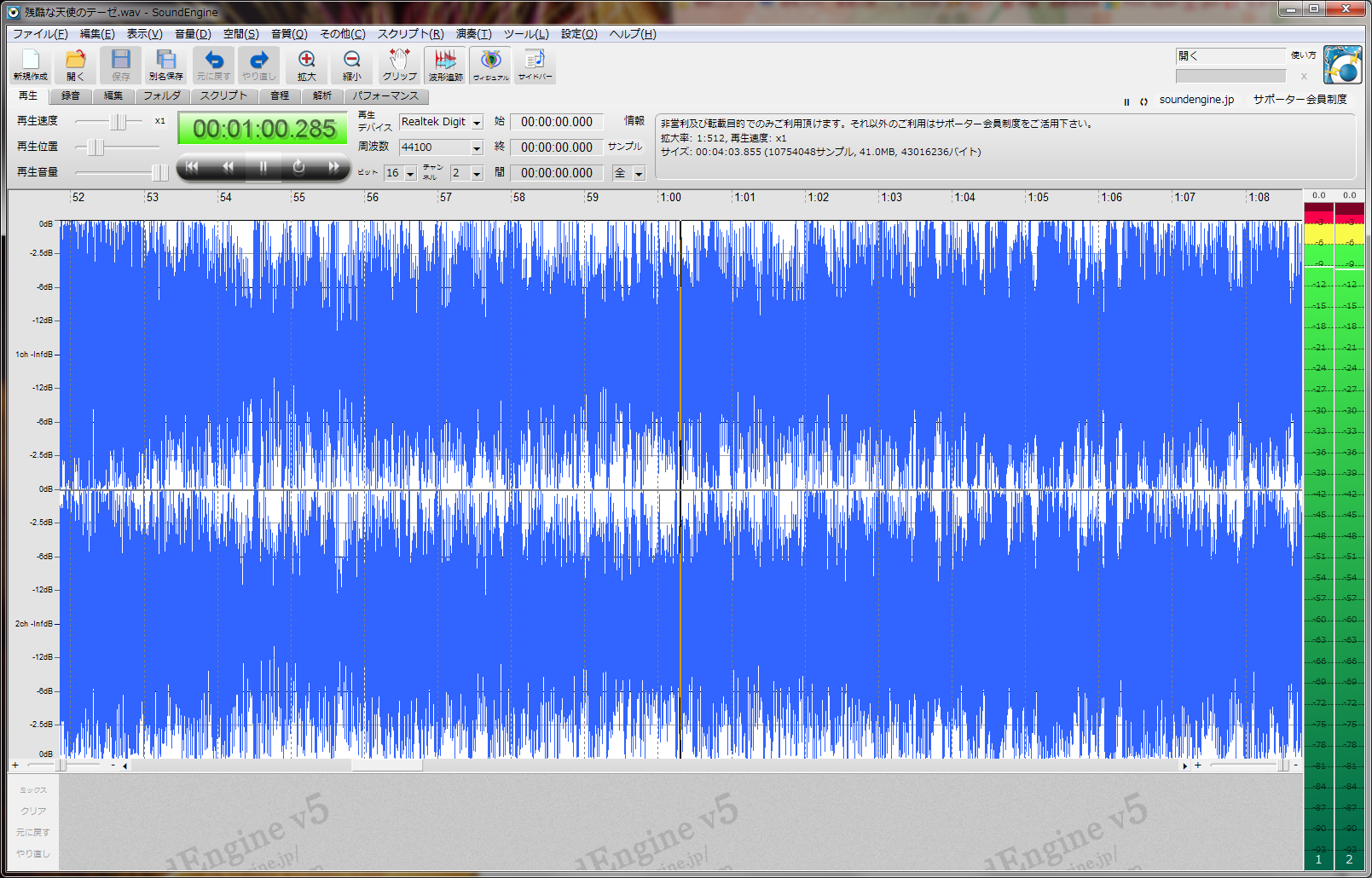Fast forward with the double-right arrow button
1372x878 pixels.
click(x=333, y=167)
